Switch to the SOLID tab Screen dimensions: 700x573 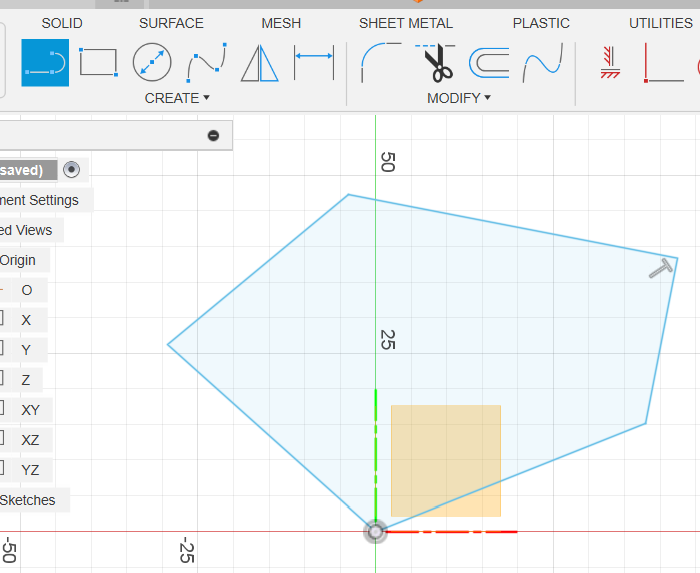[62, 23]
